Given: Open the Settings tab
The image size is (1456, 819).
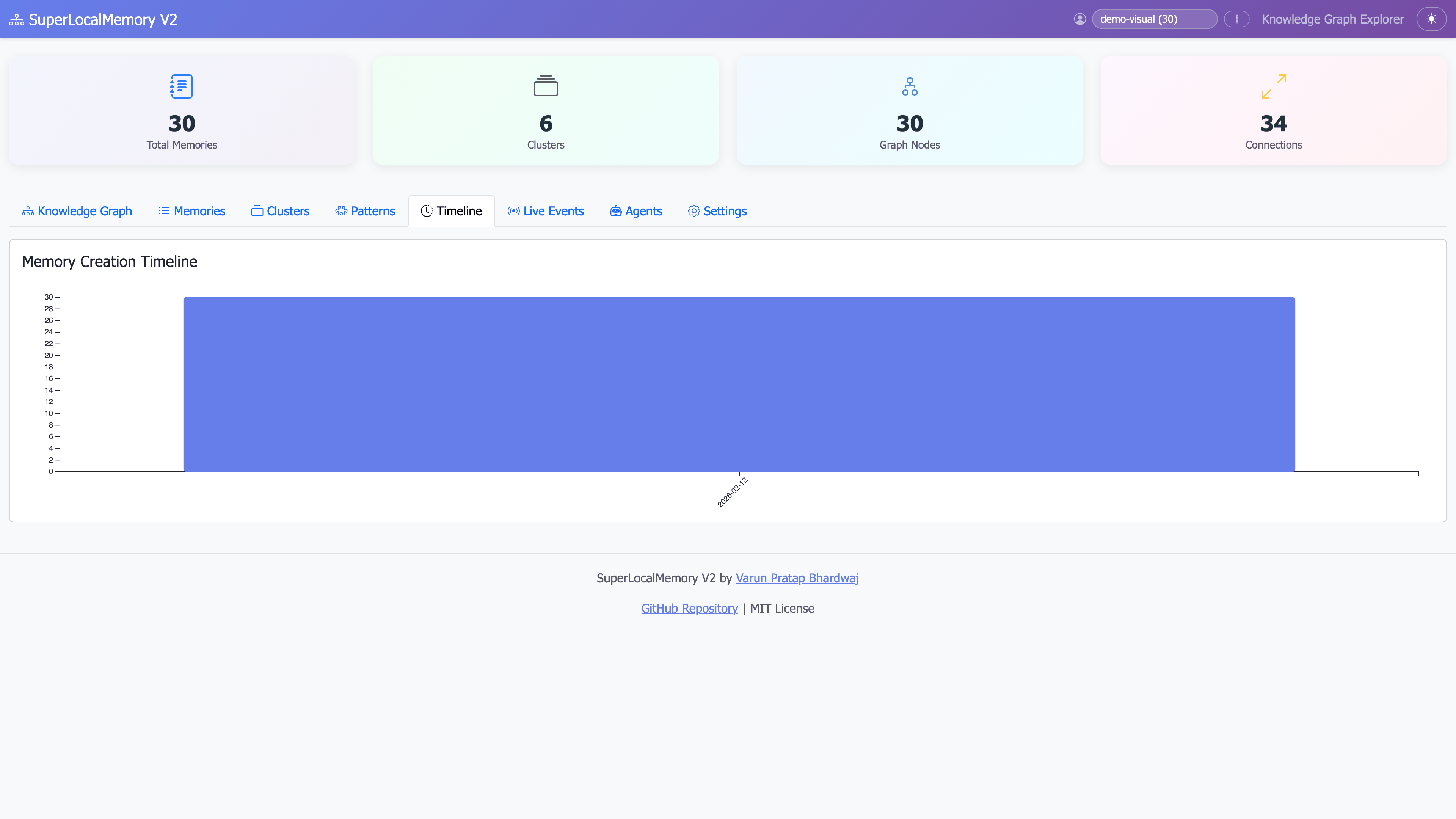Looking at the screenshot, I should pos(717,211).
